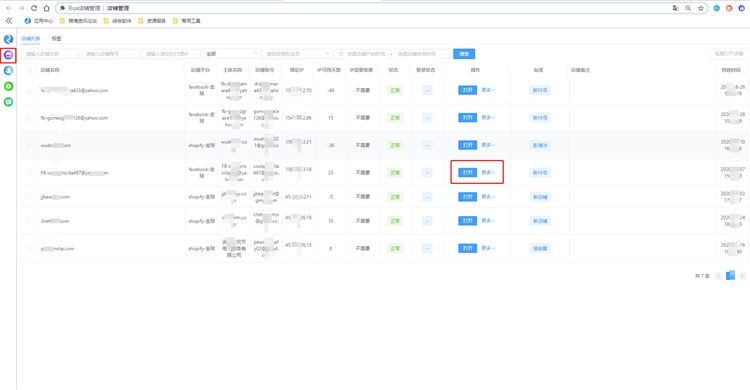Open the blue user account sidebar icon
This screenshot has width=750, height=390.
[8, 70]
